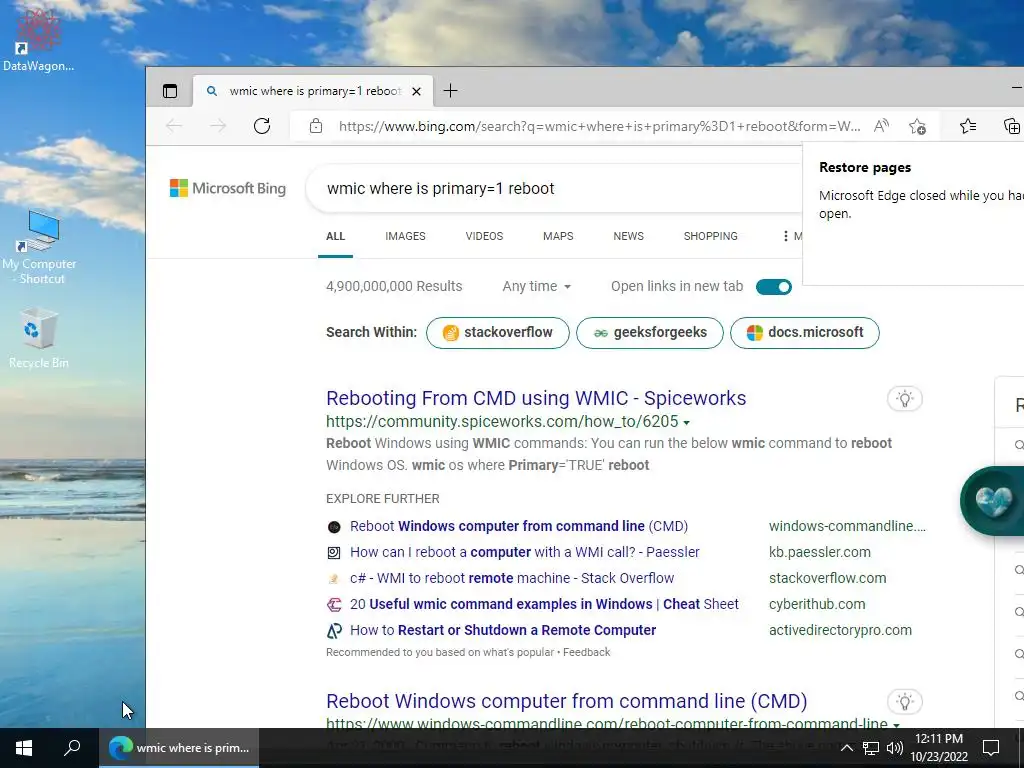The image size is (1024, 768).
Task: Search within geeksforgeeks
Action: (x=650, y=332)
